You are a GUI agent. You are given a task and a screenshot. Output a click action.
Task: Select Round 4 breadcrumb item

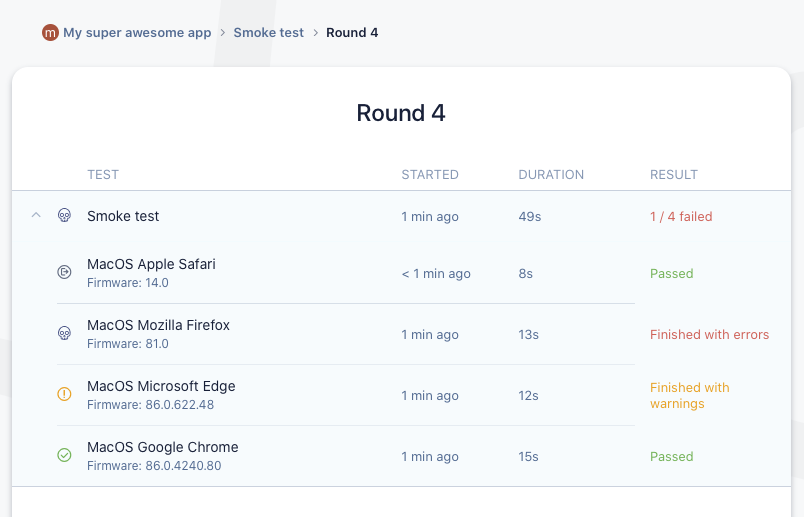click(352, 32)
